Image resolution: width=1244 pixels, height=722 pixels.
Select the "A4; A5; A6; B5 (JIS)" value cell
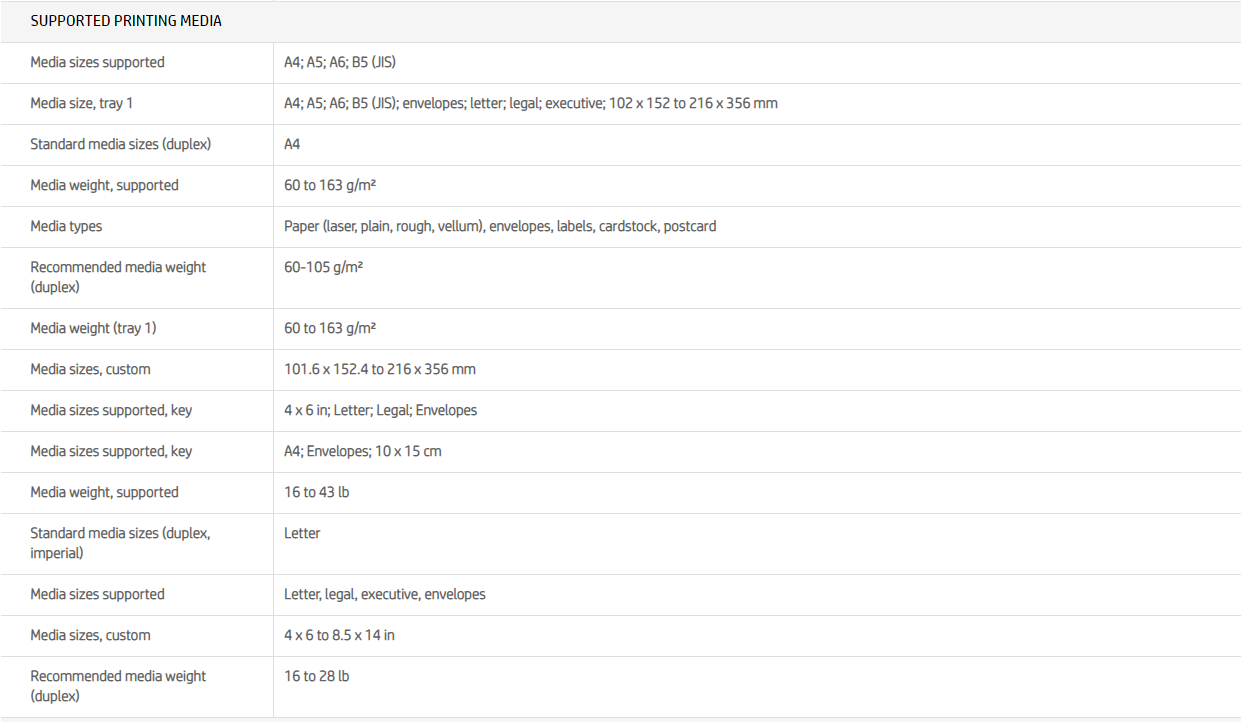(340, 62)
